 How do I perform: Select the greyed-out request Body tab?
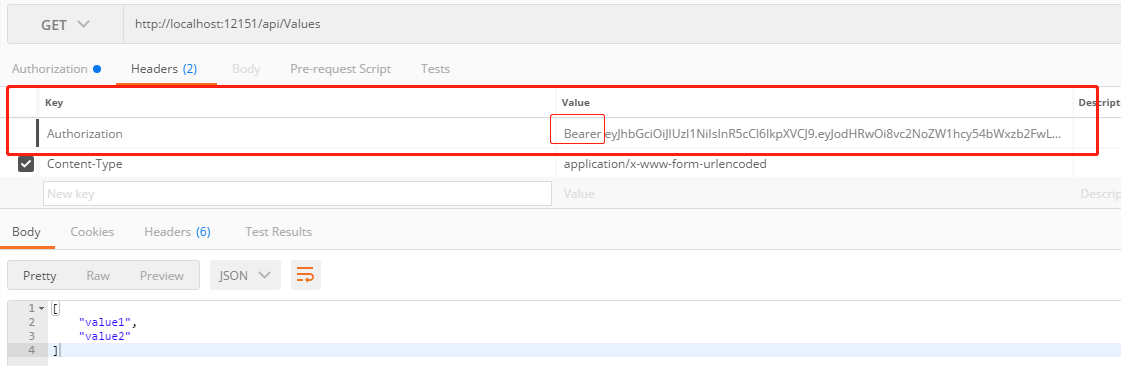click(246, 69)
